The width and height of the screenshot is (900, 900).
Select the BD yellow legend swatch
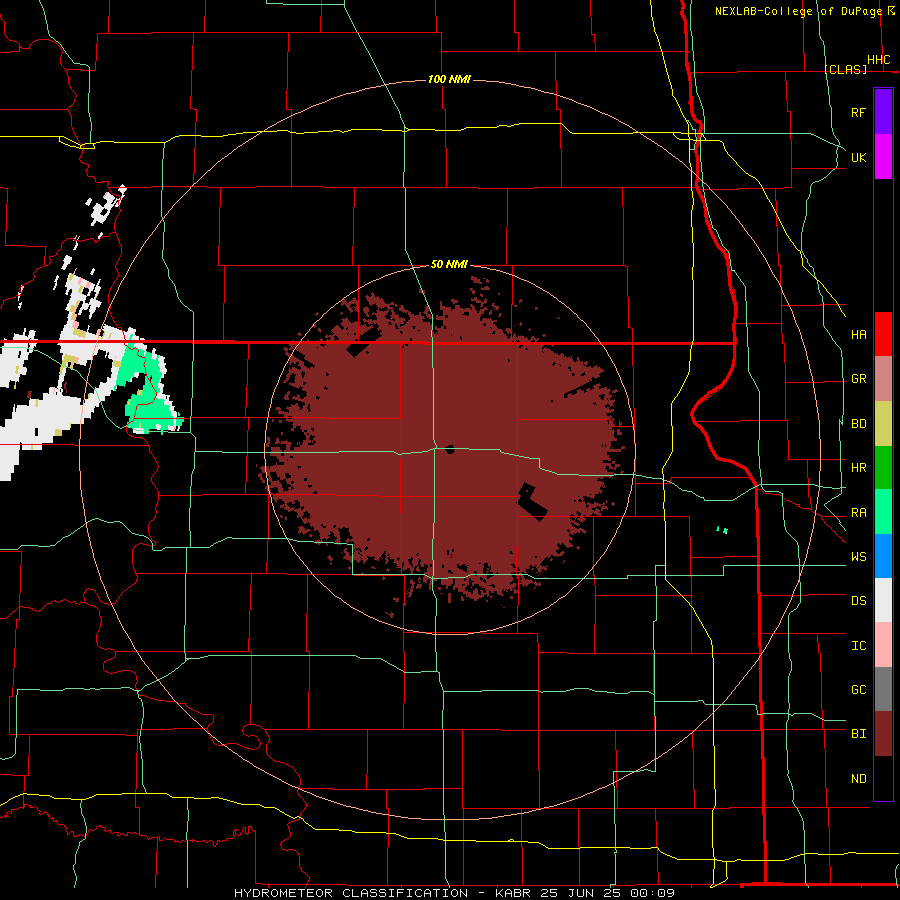tap(883, 423)
